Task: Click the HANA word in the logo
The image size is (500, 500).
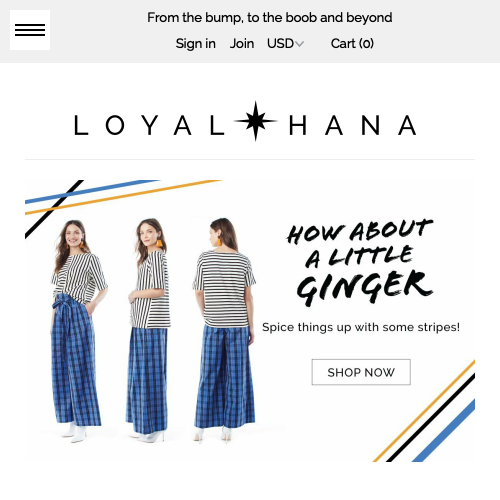Action: click(x=353, y=125)
